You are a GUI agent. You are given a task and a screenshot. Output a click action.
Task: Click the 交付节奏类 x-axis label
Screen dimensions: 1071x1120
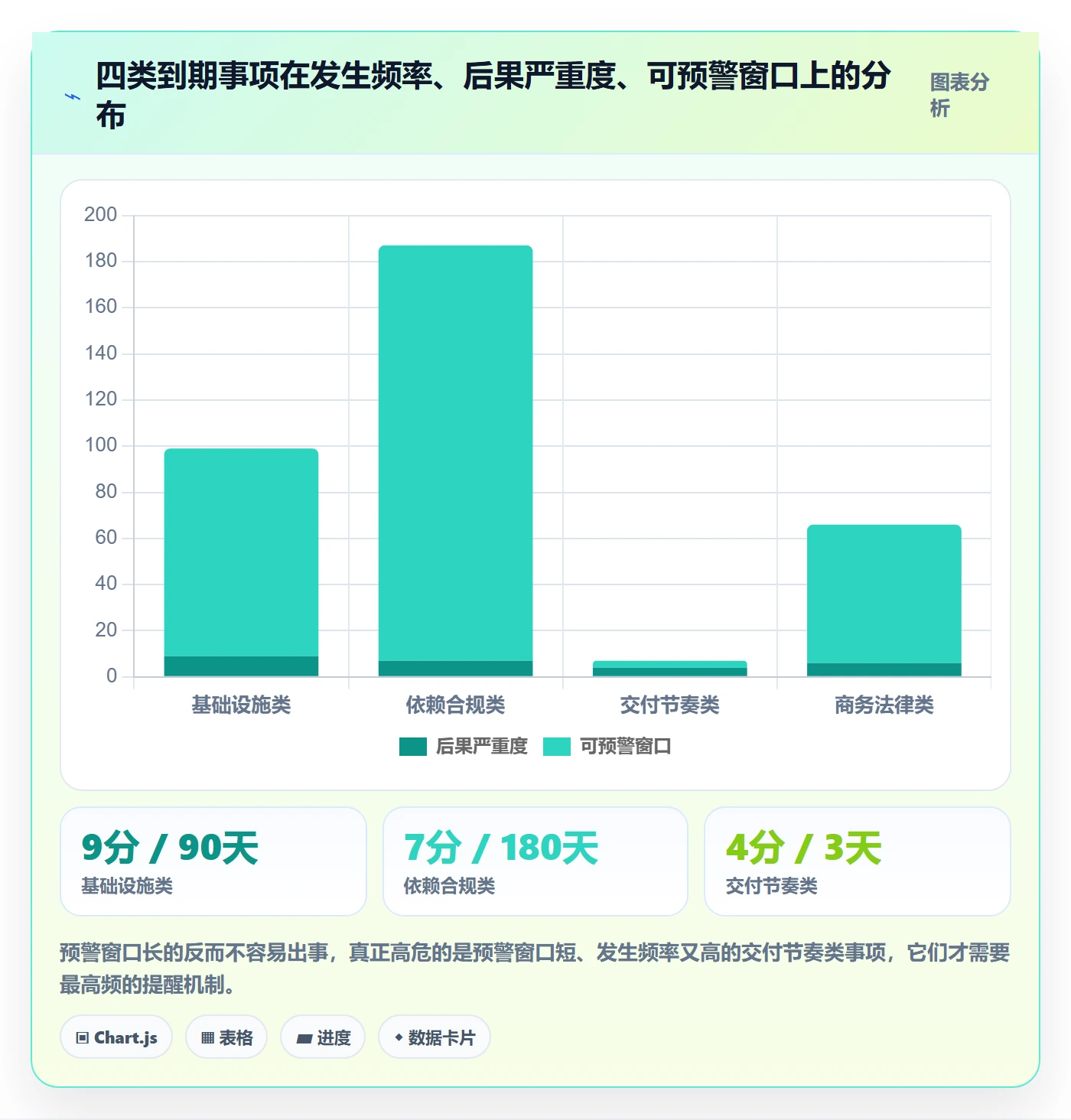click(x=669, y=705)
